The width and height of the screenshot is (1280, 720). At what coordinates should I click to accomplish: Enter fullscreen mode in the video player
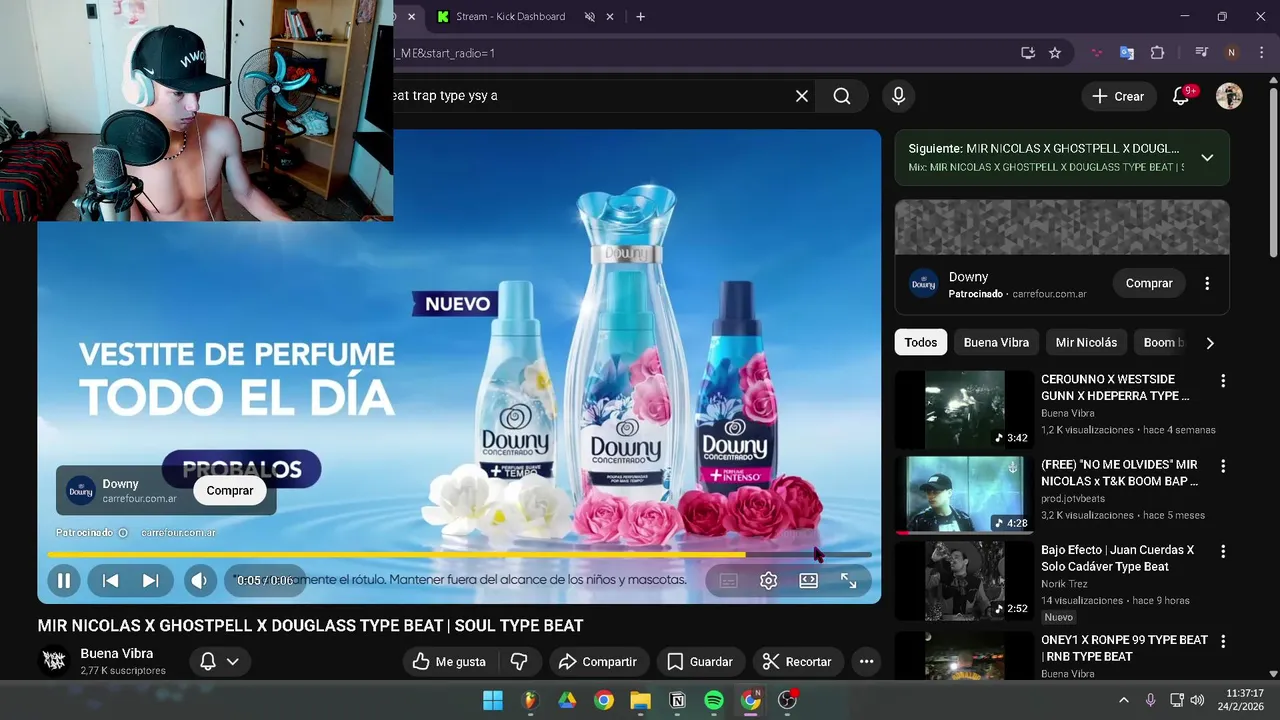click(x=848, y=580)
